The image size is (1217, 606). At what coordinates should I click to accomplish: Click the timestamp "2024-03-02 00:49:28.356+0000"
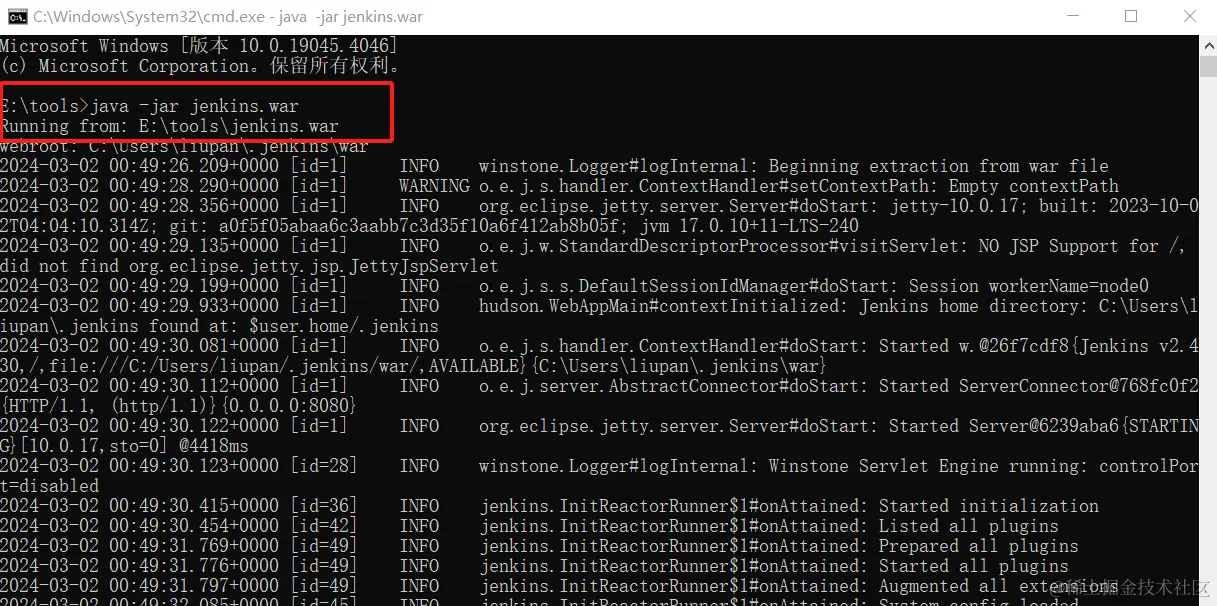(x=139, y=206)
